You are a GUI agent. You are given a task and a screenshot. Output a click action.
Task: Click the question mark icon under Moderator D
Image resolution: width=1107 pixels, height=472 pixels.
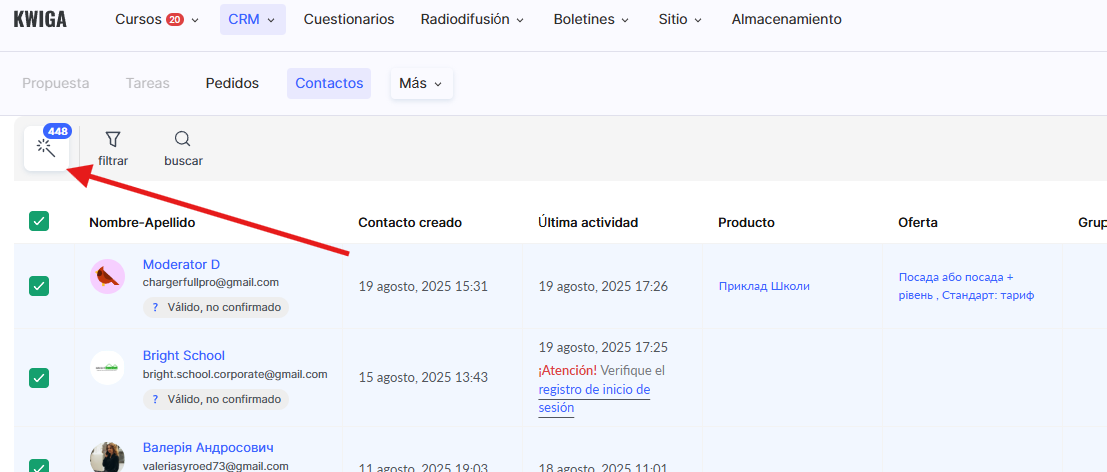click(155, 308)
